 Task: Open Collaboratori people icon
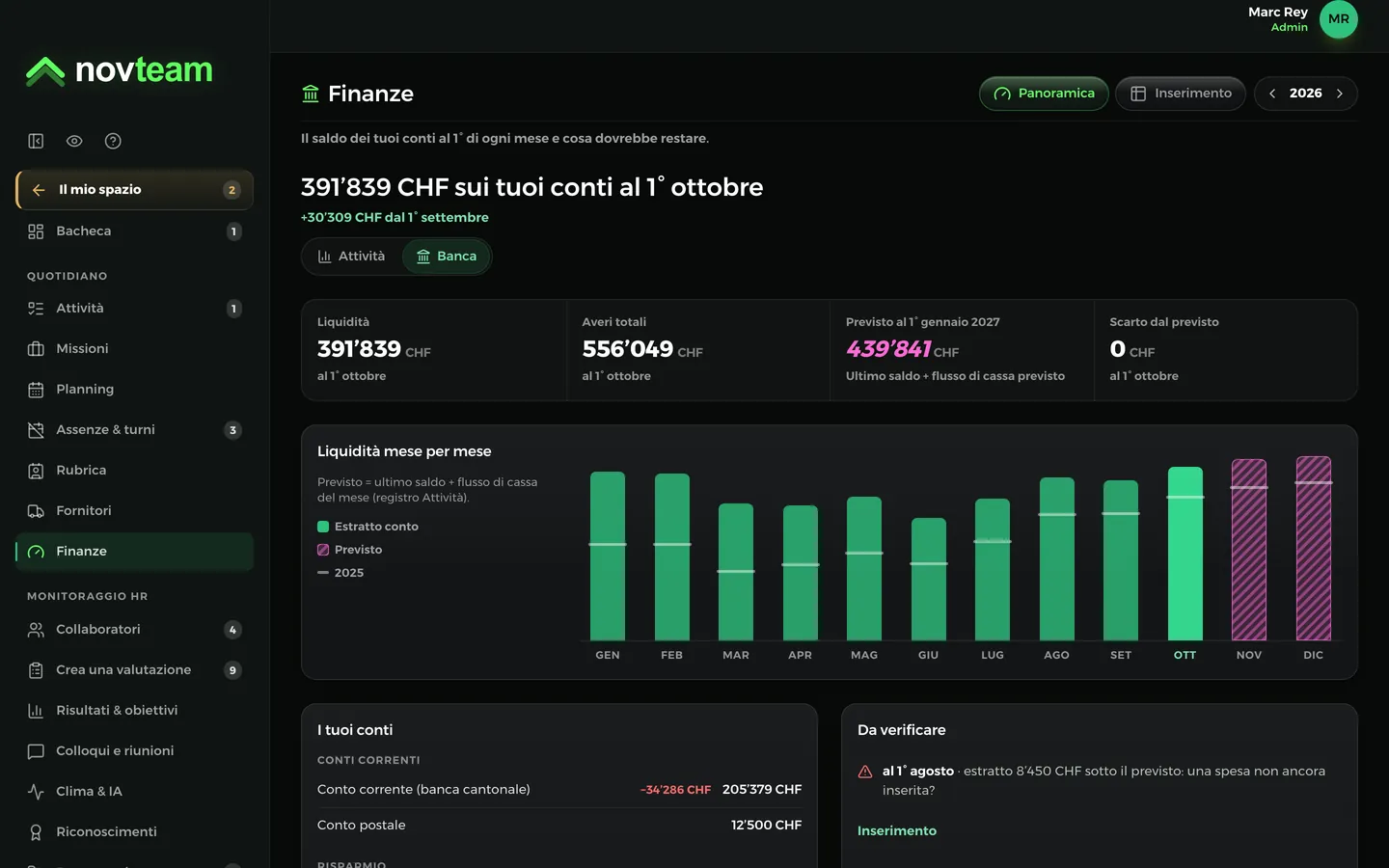[36, 630]
